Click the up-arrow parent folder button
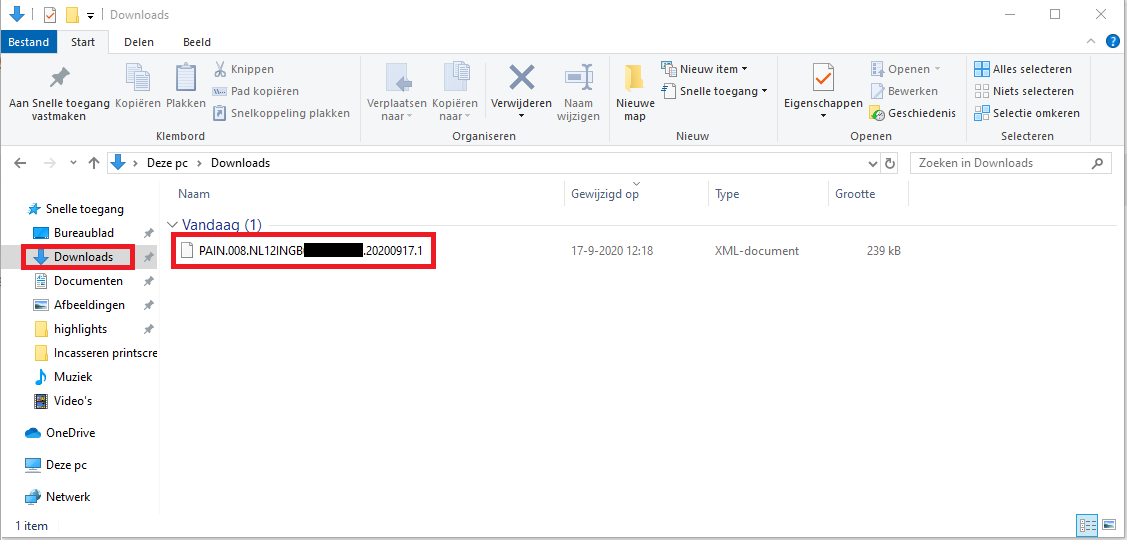 94,163
